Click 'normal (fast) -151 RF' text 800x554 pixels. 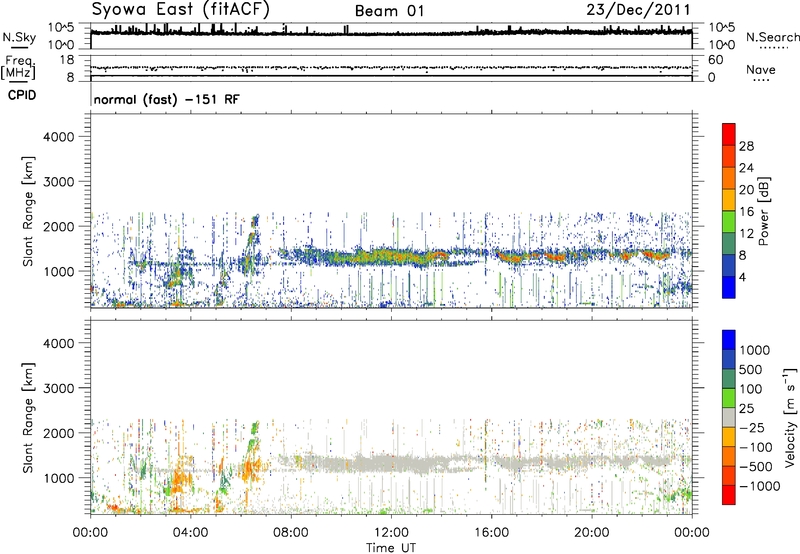166,99
